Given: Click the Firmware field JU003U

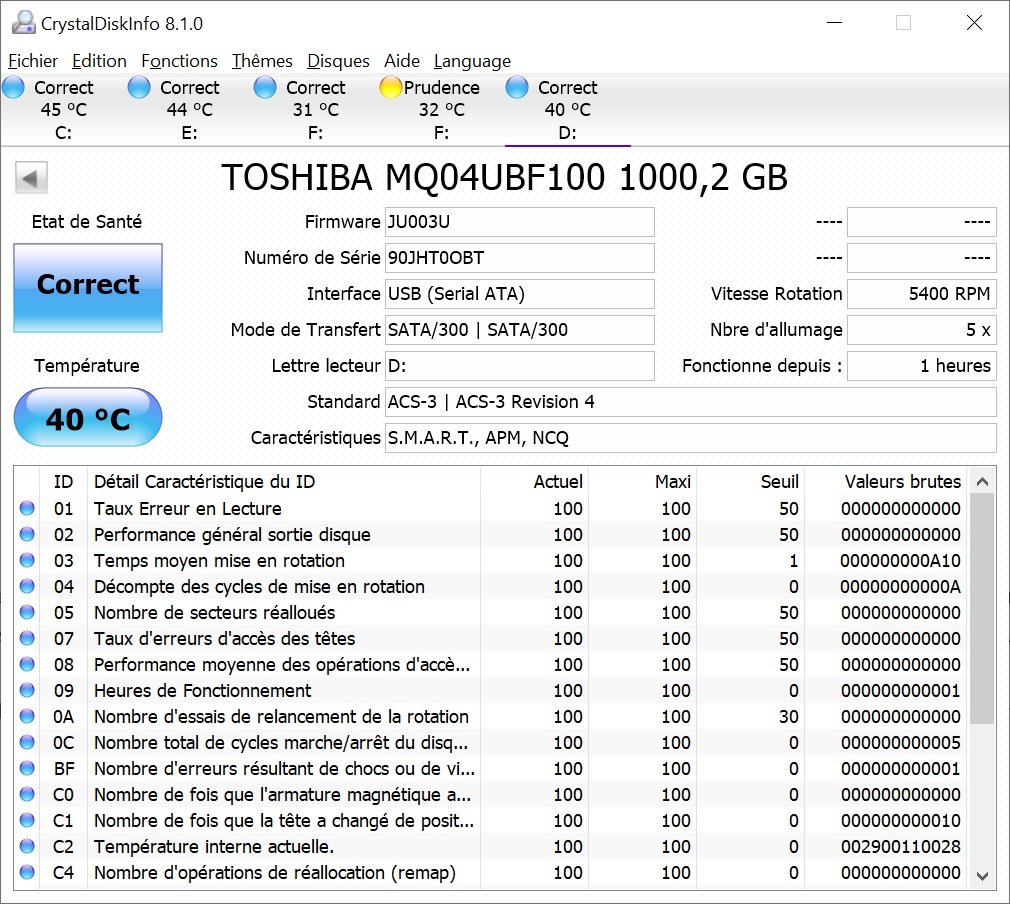Looking at the screenshot, I should (x=519, y=222).
